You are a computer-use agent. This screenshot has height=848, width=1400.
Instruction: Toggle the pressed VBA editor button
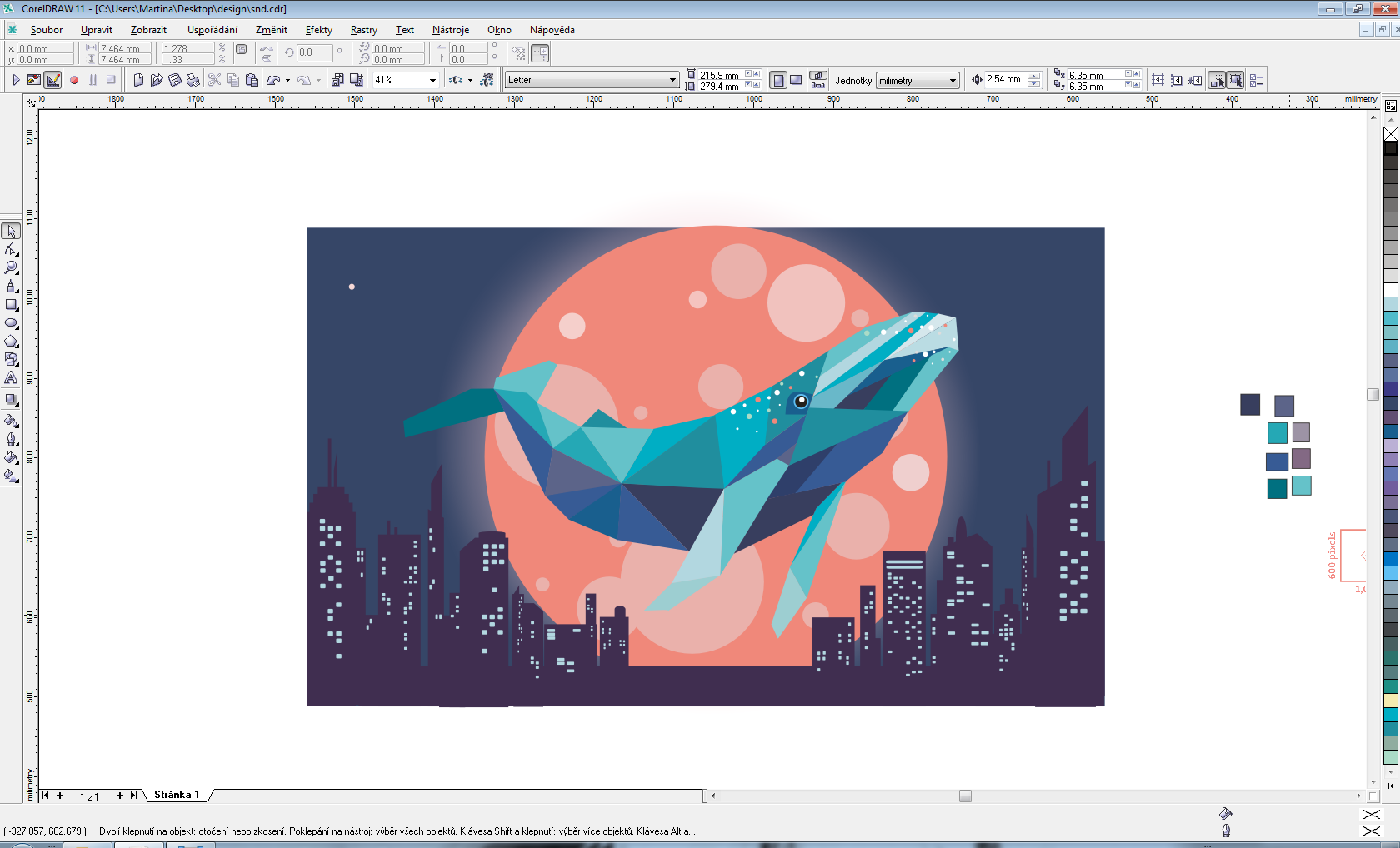pyautogui.click(x=52, y=80)
